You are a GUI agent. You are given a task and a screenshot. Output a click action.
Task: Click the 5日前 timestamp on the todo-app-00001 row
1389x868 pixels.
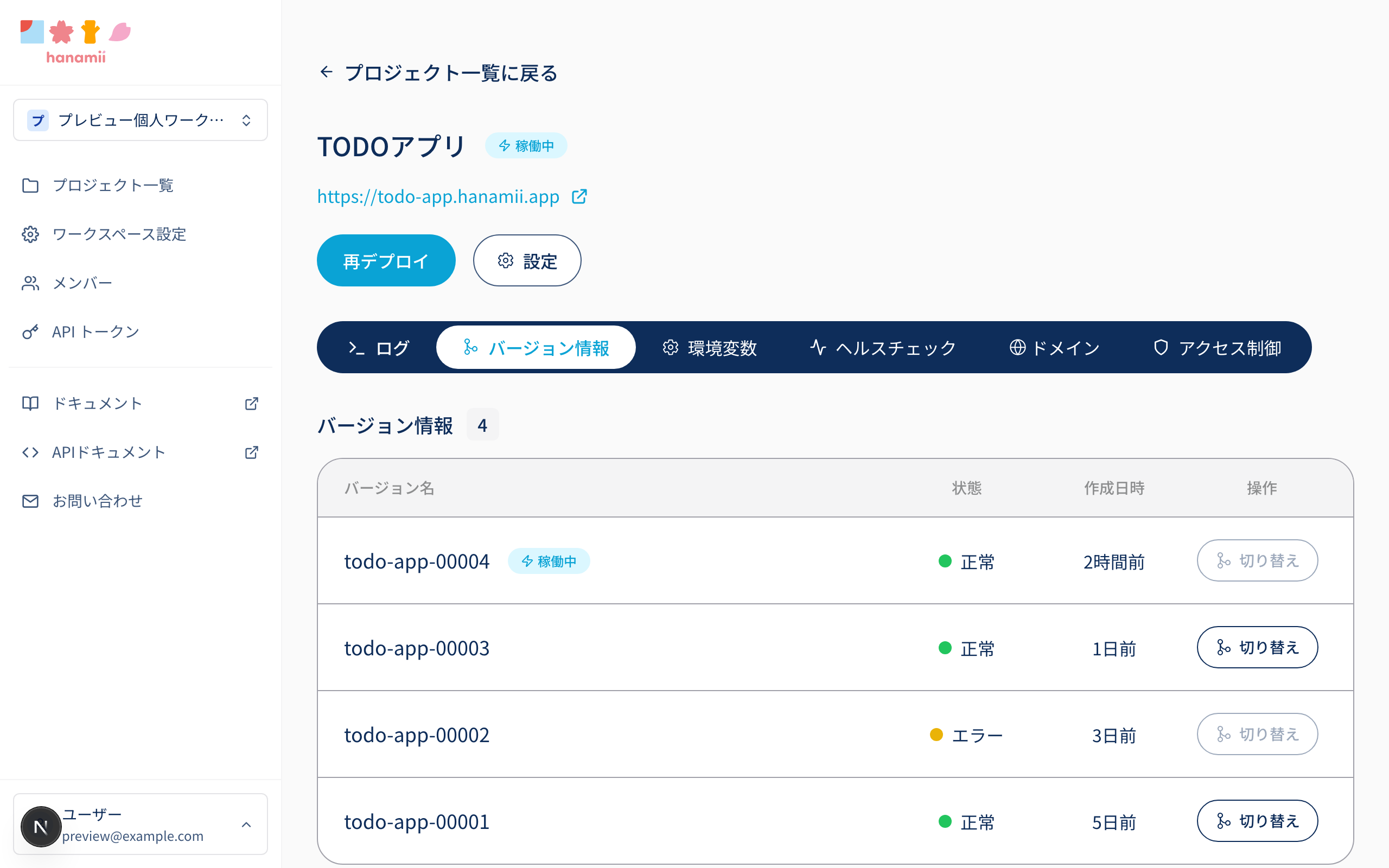click(x=1114, y=822)
